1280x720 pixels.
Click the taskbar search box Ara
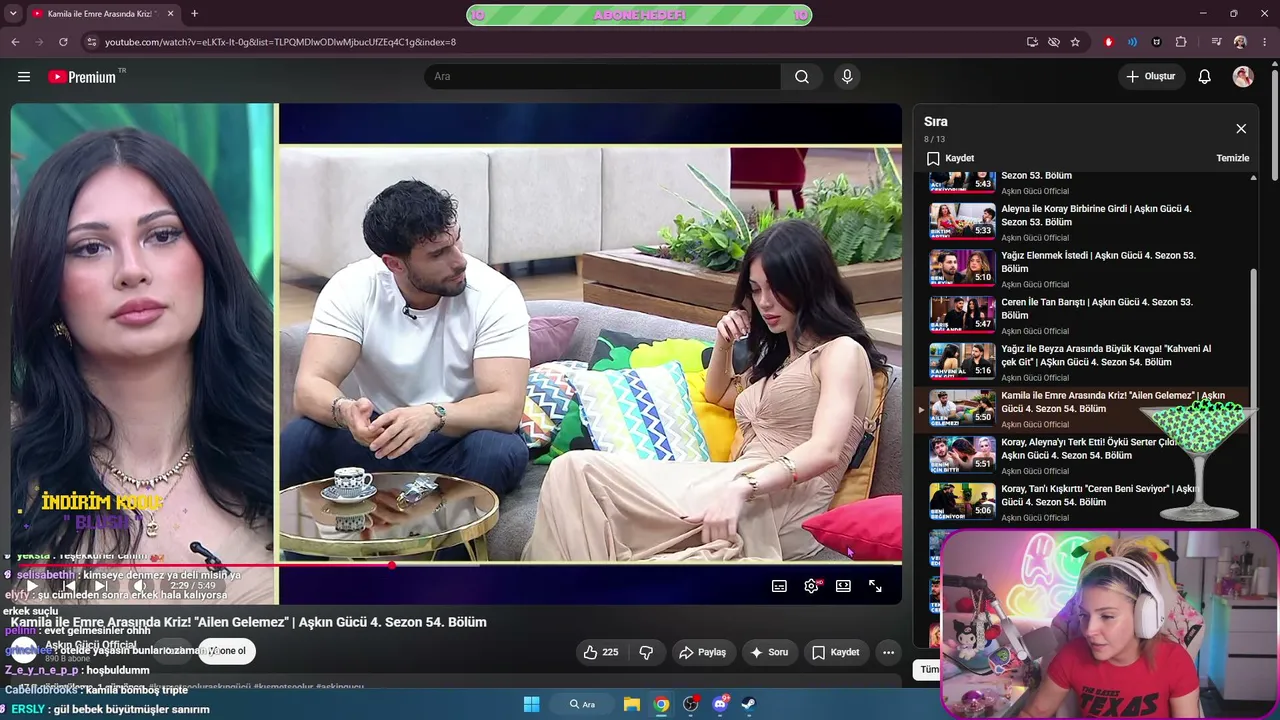[582, 704]
